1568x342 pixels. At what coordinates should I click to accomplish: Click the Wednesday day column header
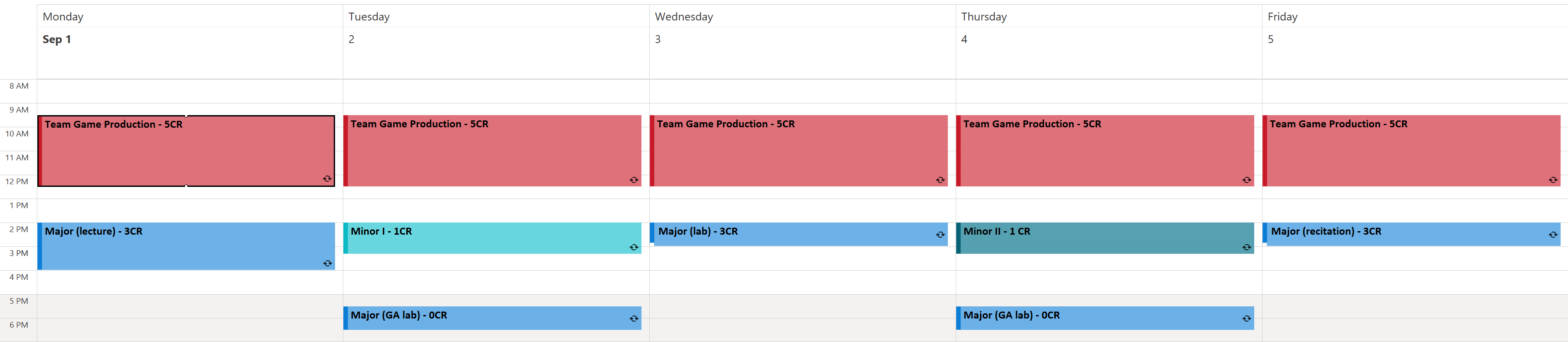[x=684, y=17]
